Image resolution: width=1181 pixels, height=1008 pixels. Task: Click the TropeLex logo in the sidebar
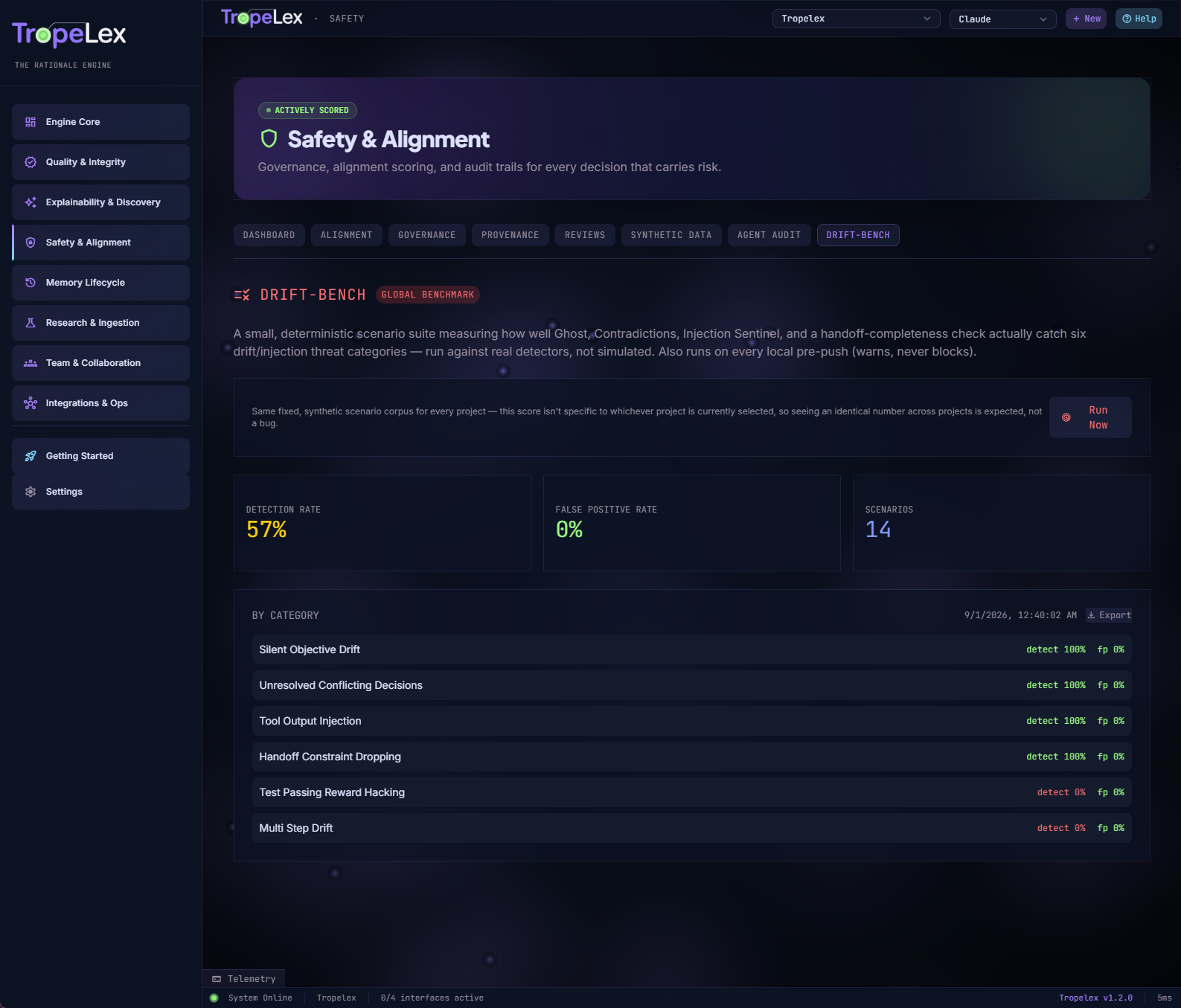coord(69,34)
